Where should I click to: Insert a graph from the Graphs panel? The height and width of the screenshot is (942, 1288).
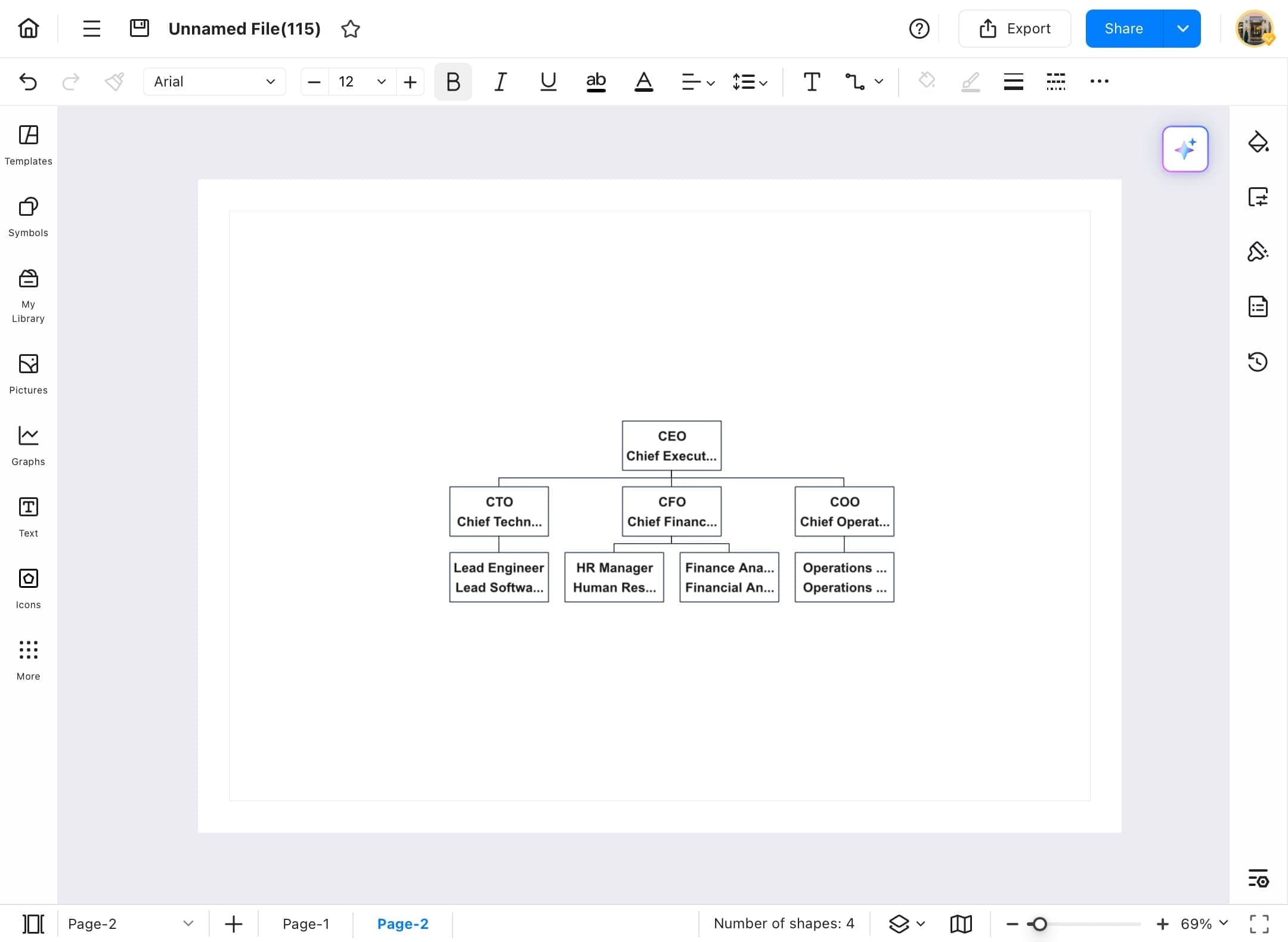28,444
